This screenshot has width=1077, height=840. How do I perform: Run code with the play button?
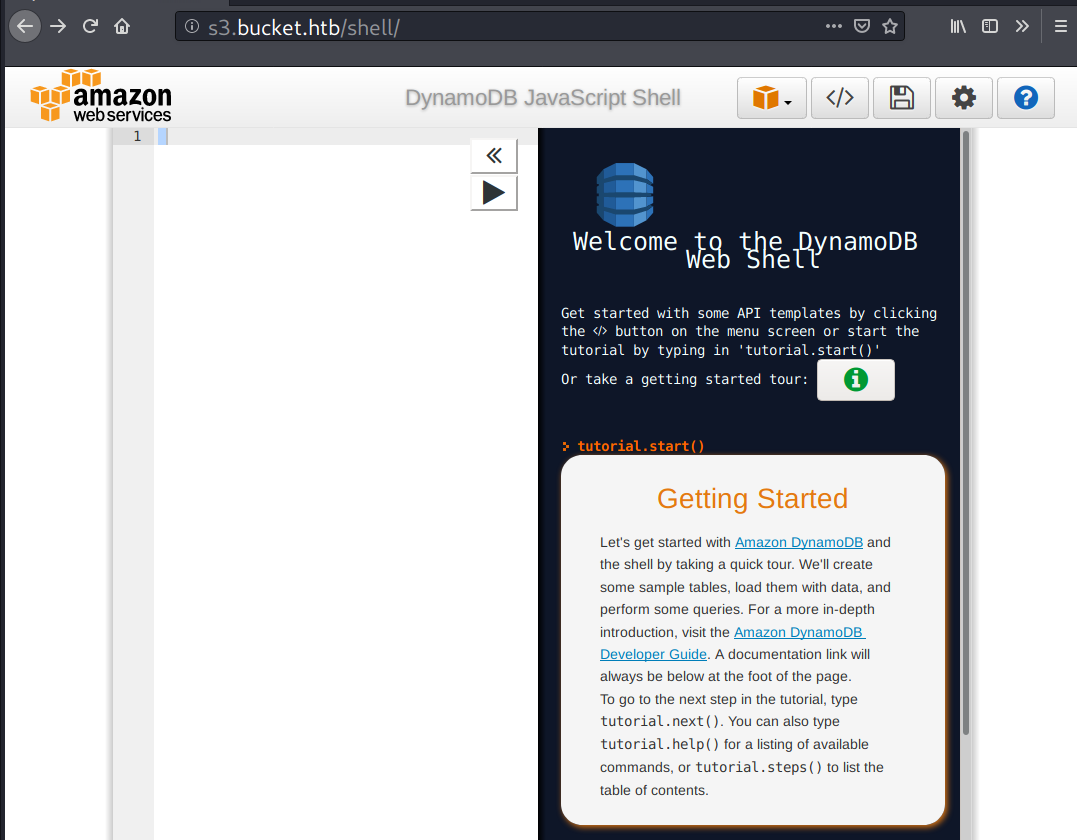pos(494,192)
